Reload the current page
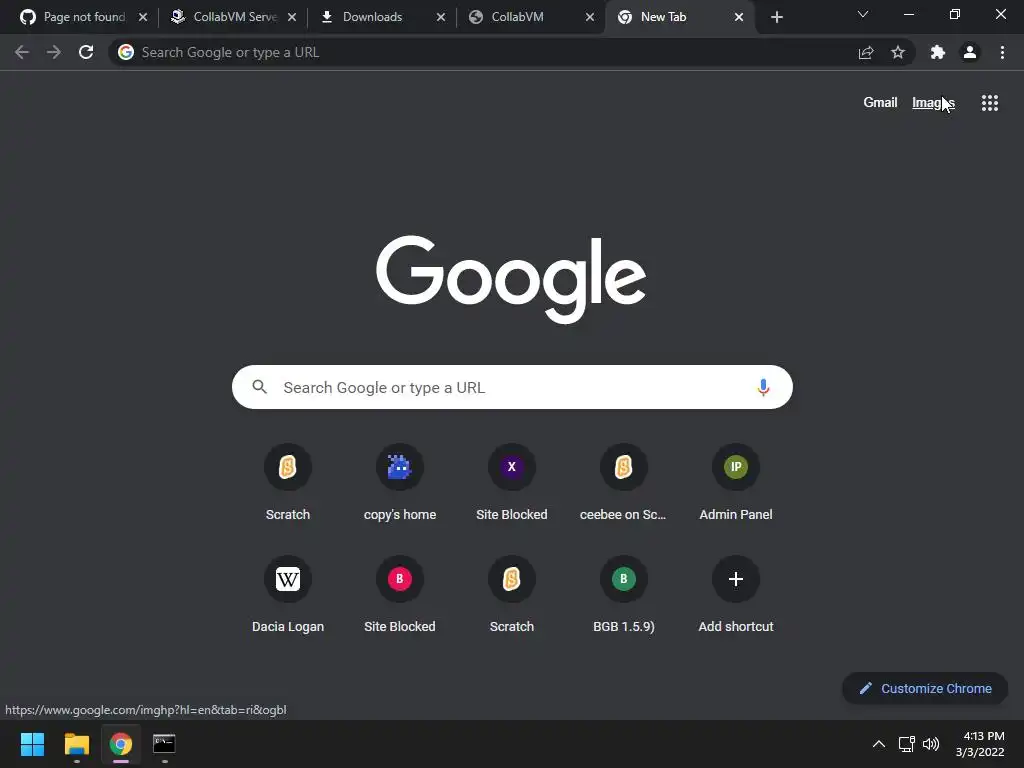1024x768 pixels. click(x=86, y=52)
